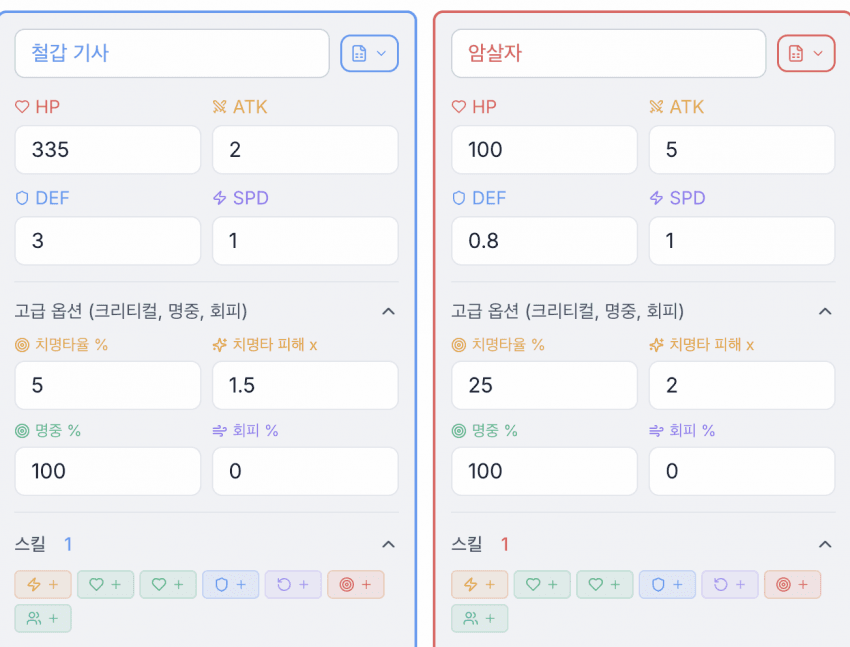Add the rotate-arrow skill to 암살자
The image size is (850, 647).
pos(730,585)
